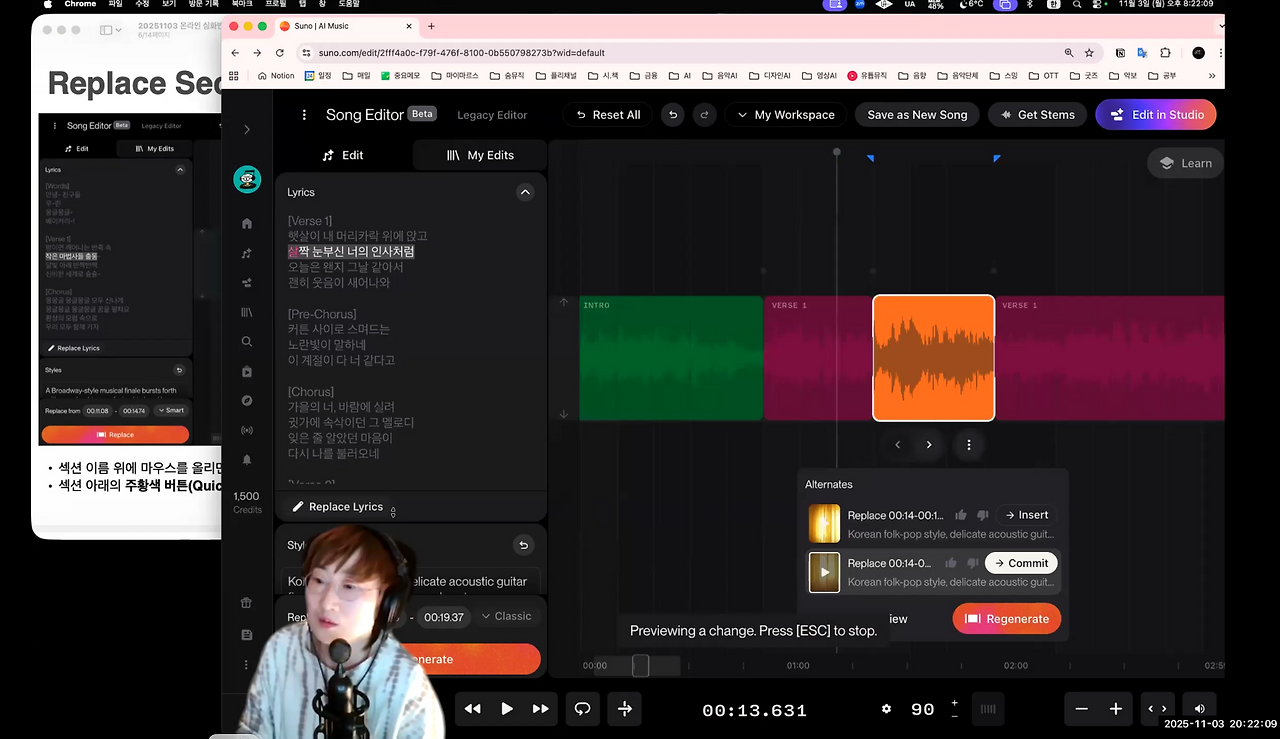Open the Learn button
Screen dimensions: 1280x739
[1186, 163]
